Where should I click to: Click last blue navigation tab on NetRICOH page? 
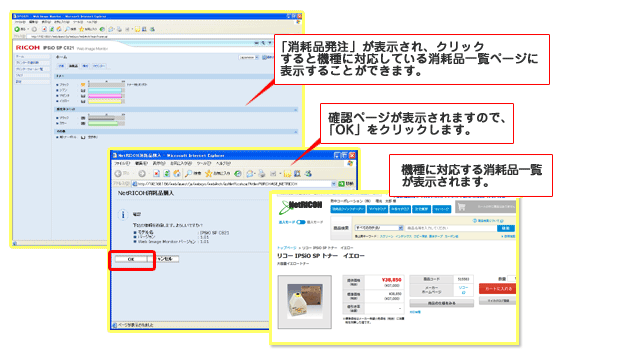[x=441, y=209]
